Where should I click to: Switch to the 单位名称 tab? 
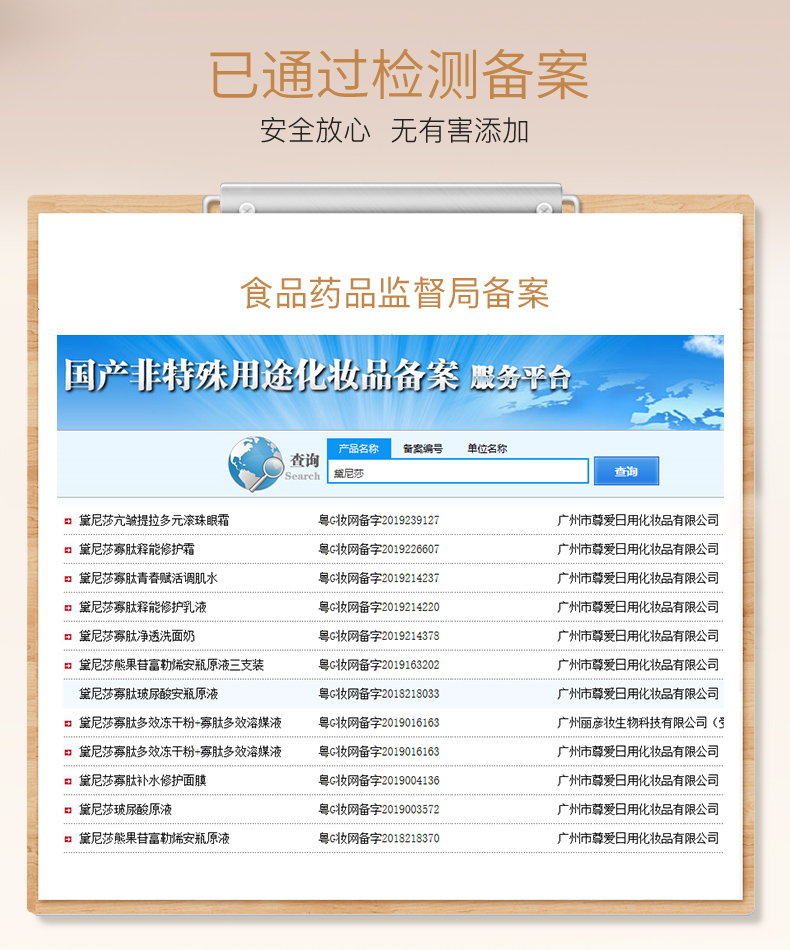(486, 449)
